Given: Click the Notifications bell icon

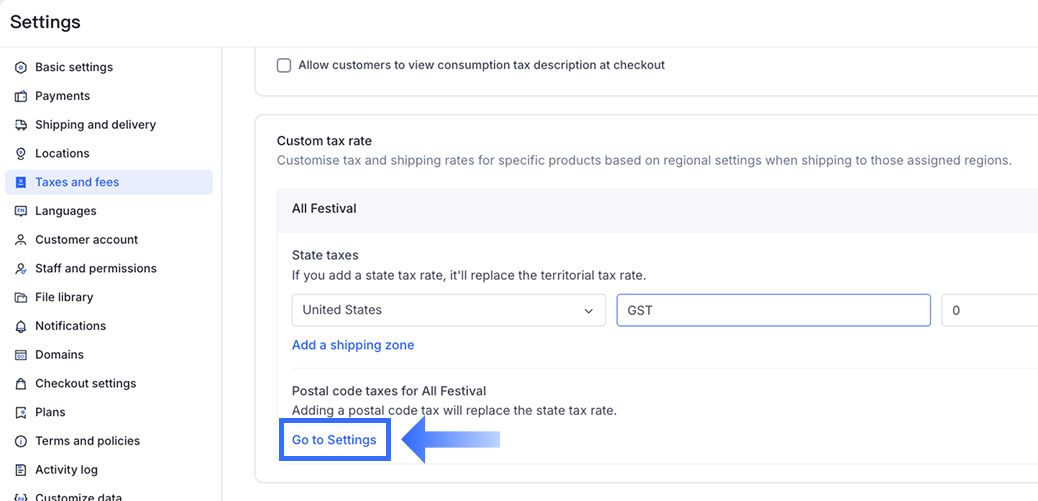Looking at the screenshot, I should (x=21, y=326).
